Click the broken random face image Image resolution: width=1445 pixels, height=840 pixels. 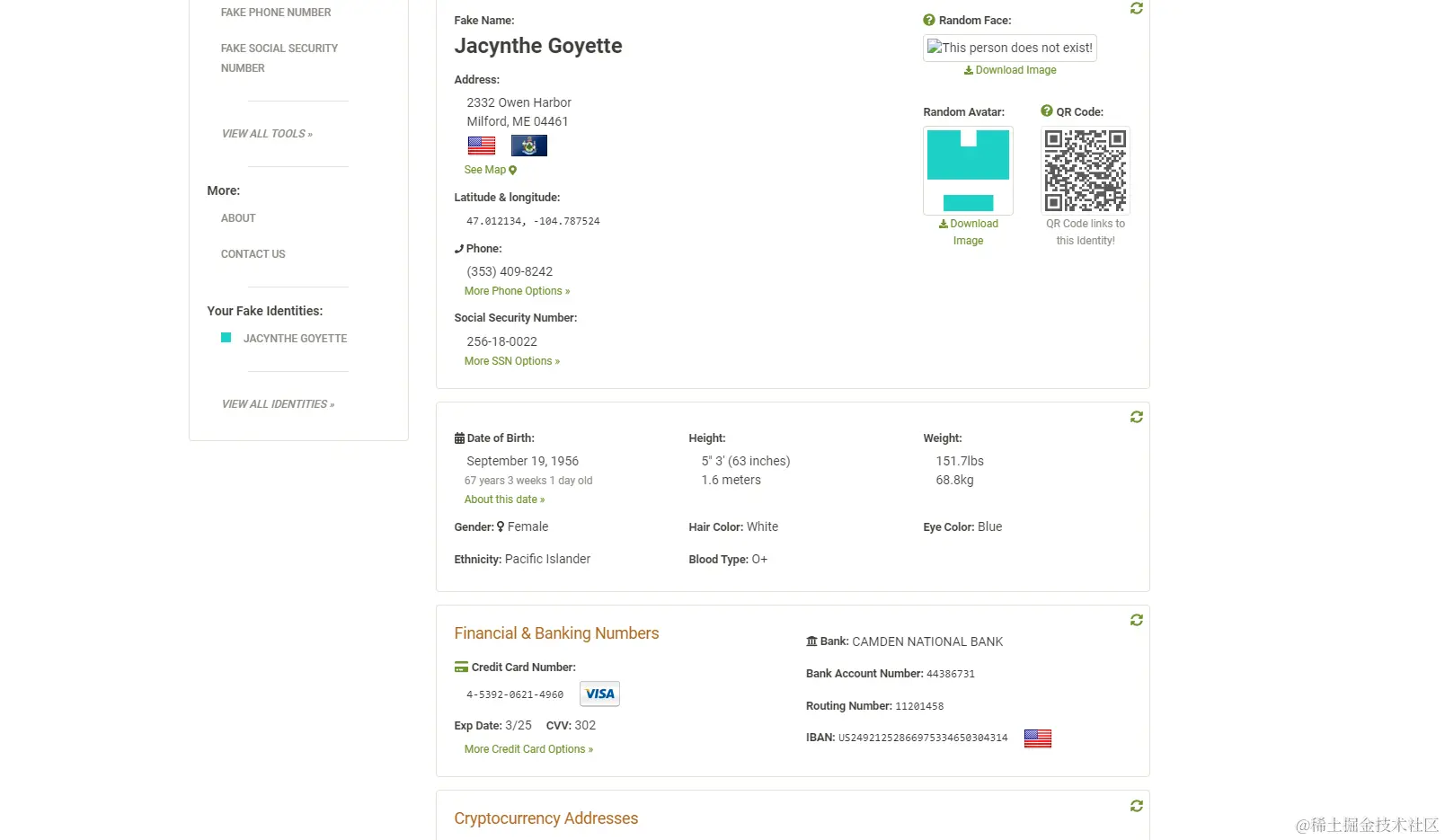tap(1010, 48)
